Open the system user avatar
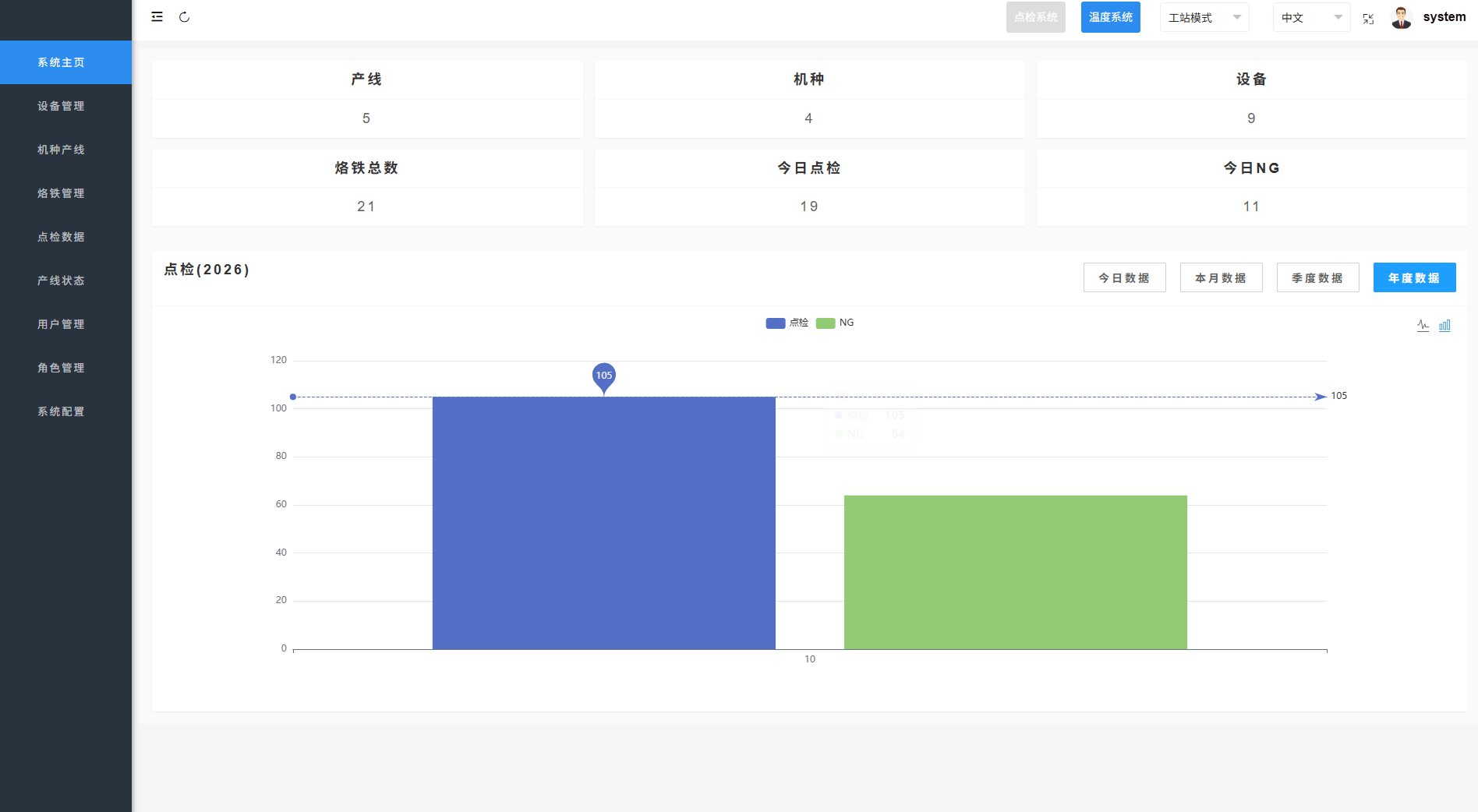Screen dimensions: 1478x812 pos(1402,17)
